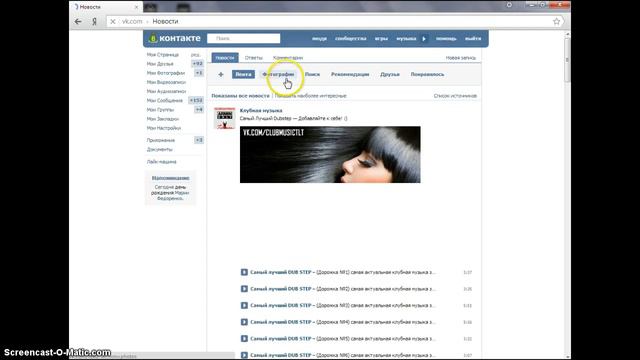This screenshot has height=360, width=640.
Task: Open the игры link in header
Action: [381, 39]
